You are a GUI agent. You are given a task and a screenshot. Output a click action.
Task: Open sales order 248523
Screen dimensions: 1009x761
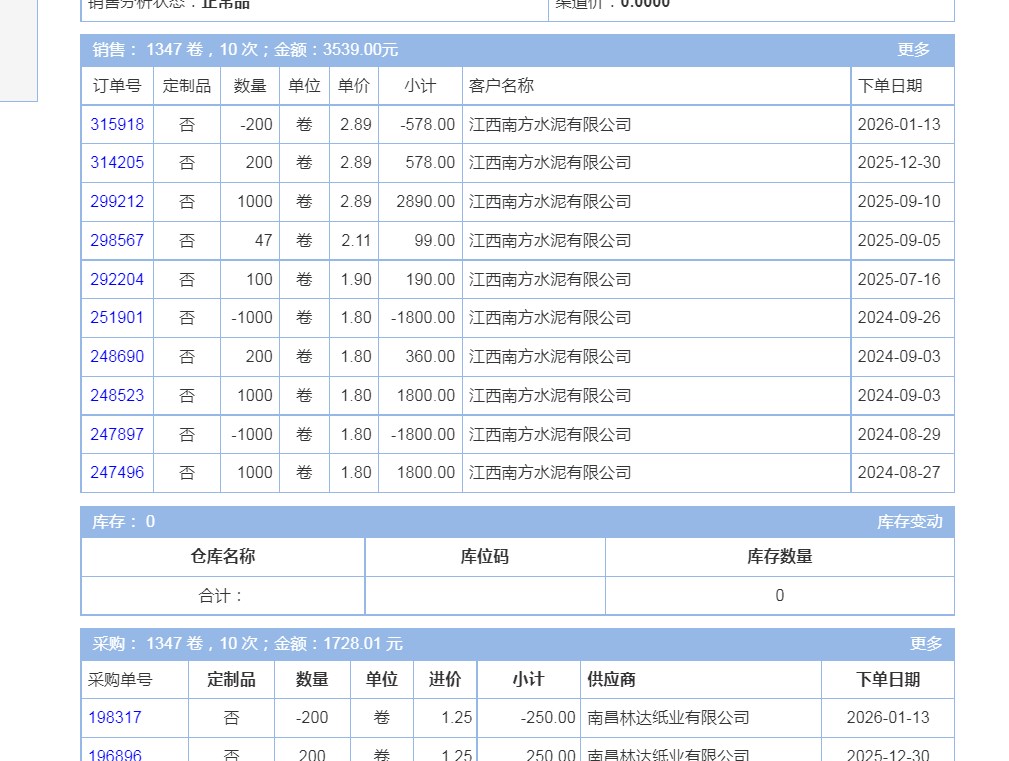click(x=117, y=396)
